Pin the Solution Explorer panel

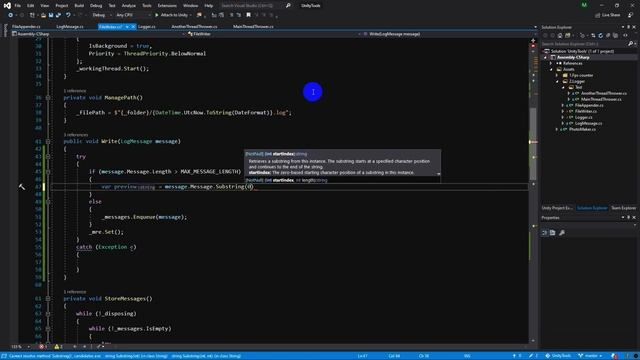[629, 27]
